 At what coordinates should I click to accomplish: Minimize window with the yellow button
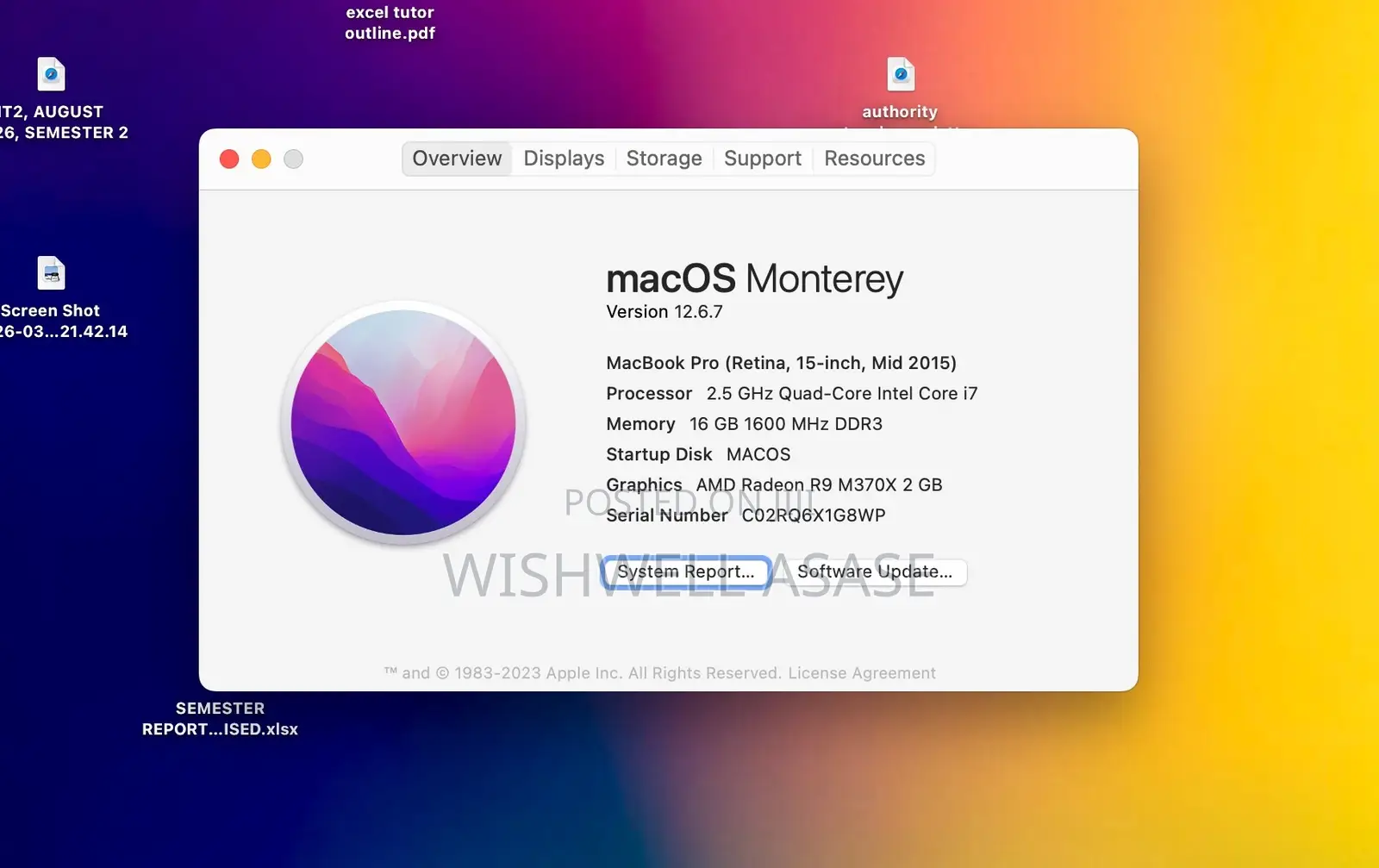pyautogui.click(x=261, y=159)
